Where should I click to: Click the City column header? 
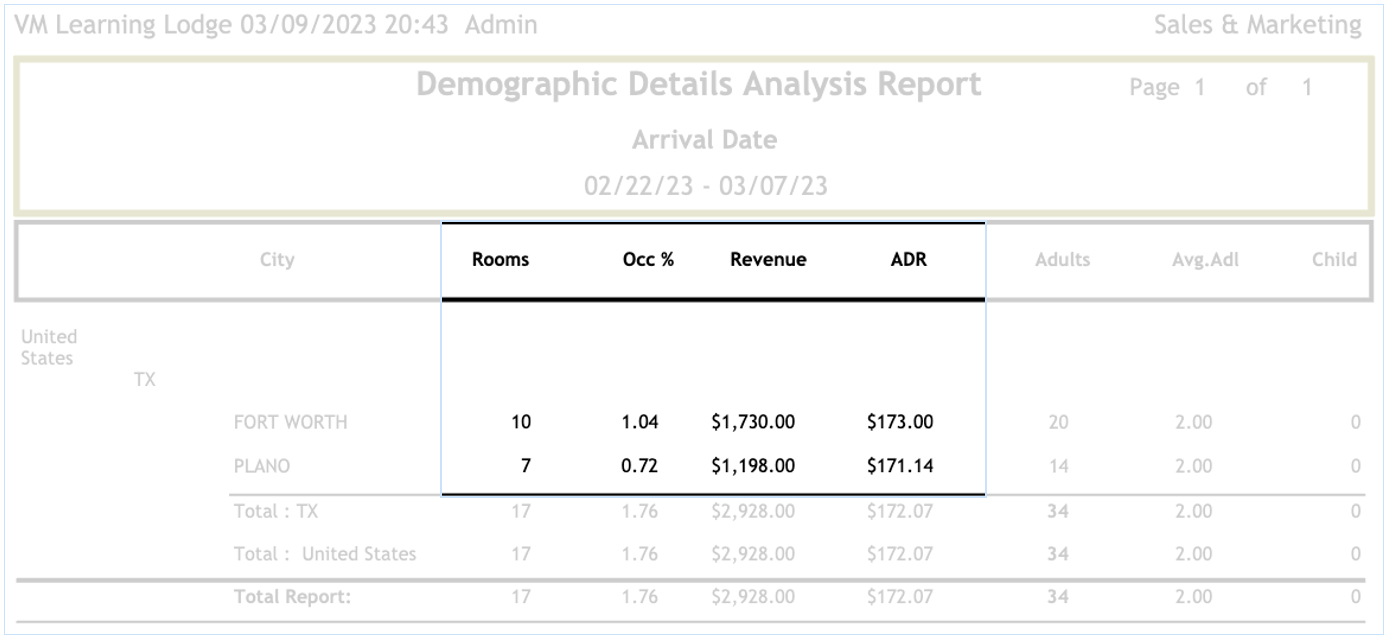click(x=277, y=260)
